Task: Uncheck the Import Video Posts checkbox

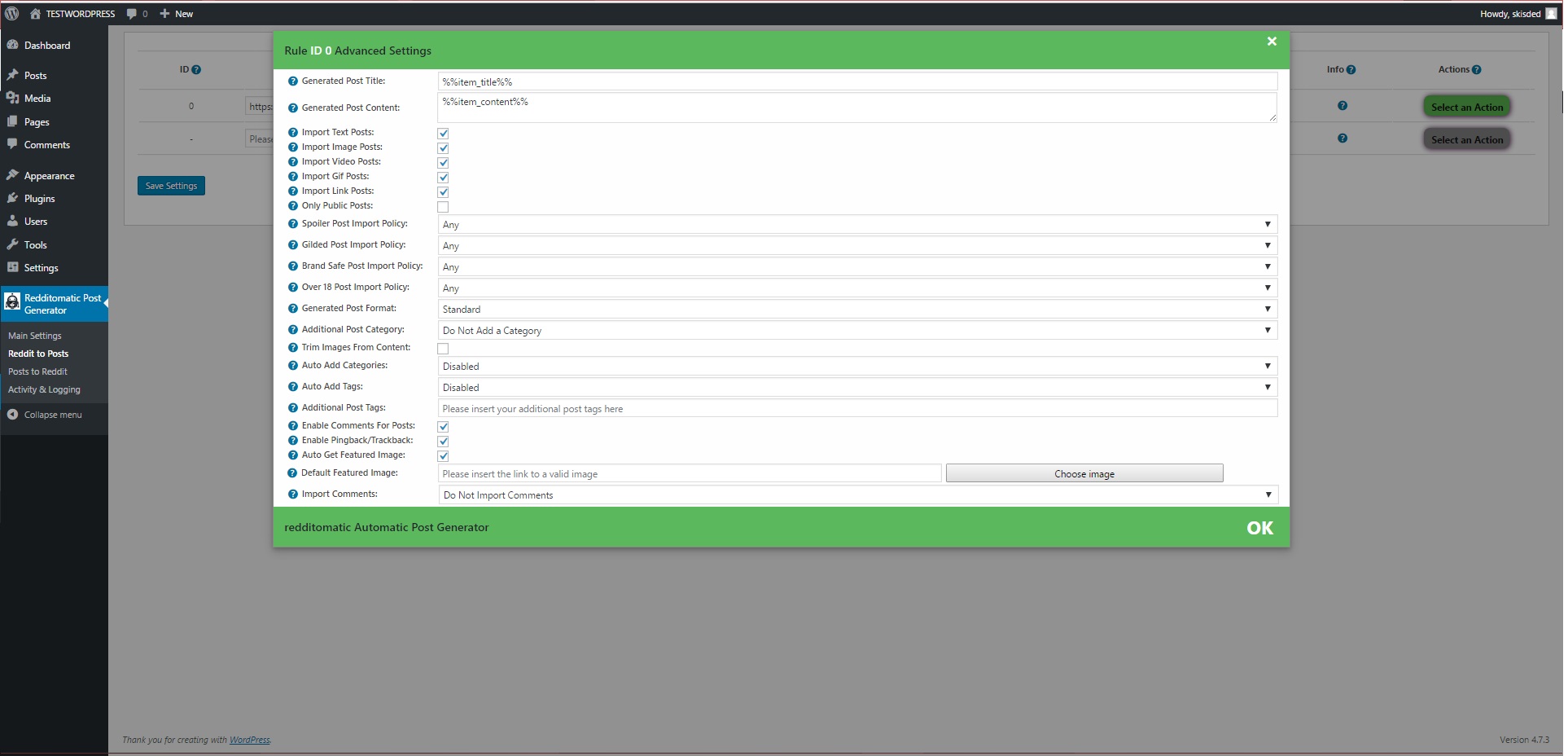Action: [x=444, y=163]
